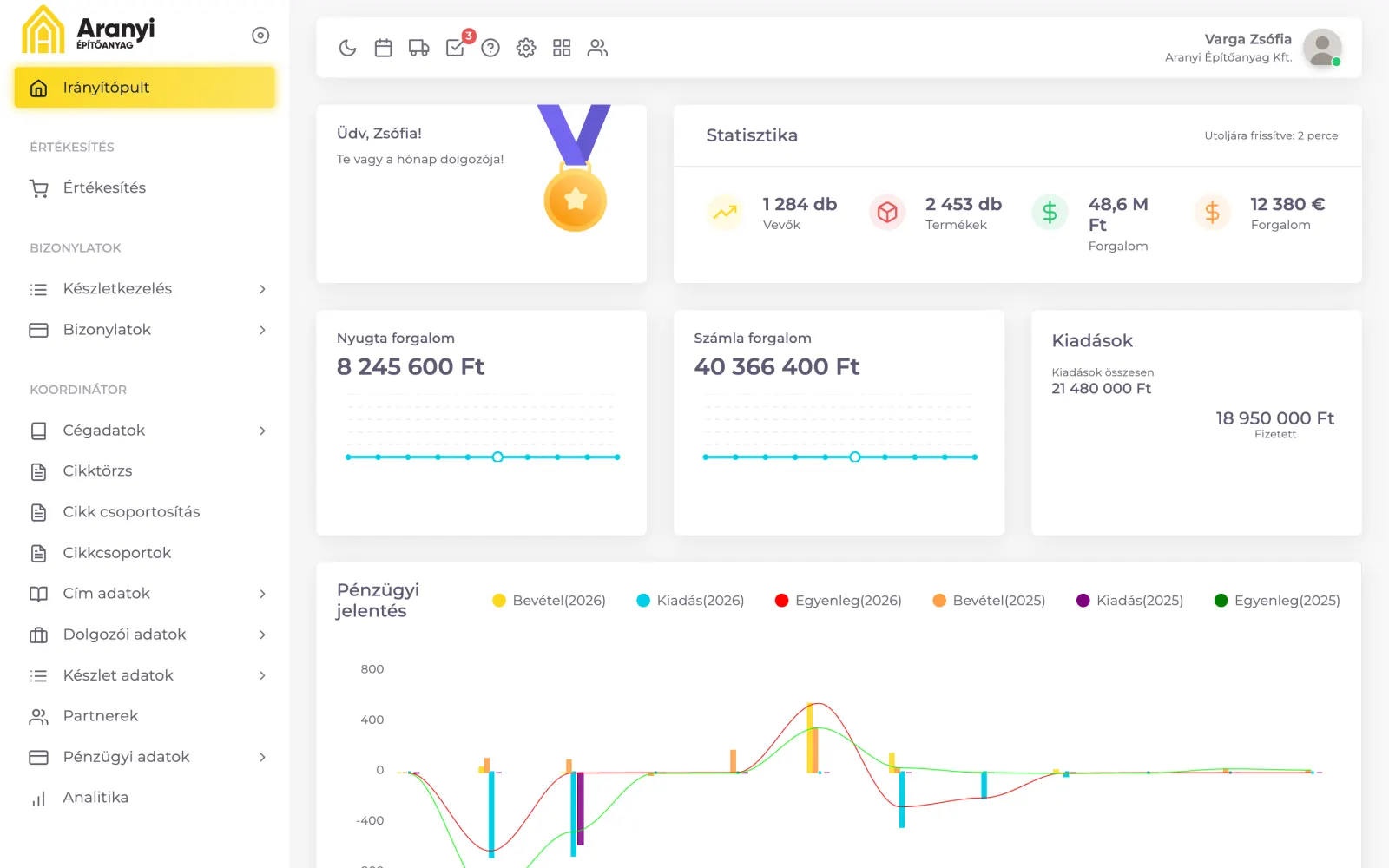Expand the Cégadatok submenu chevron
The image size is (1389, 868).
click(262, 431)
